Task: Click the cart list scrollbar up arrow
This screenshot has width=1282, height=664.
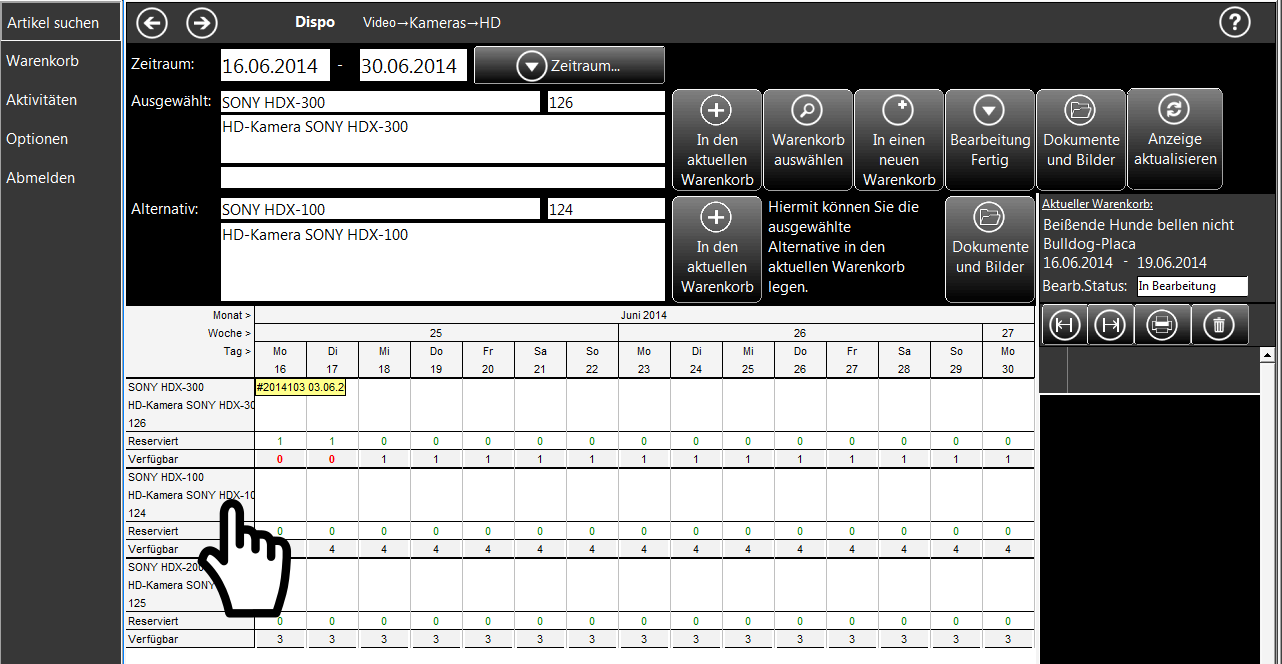Action: coord(1267,355)
